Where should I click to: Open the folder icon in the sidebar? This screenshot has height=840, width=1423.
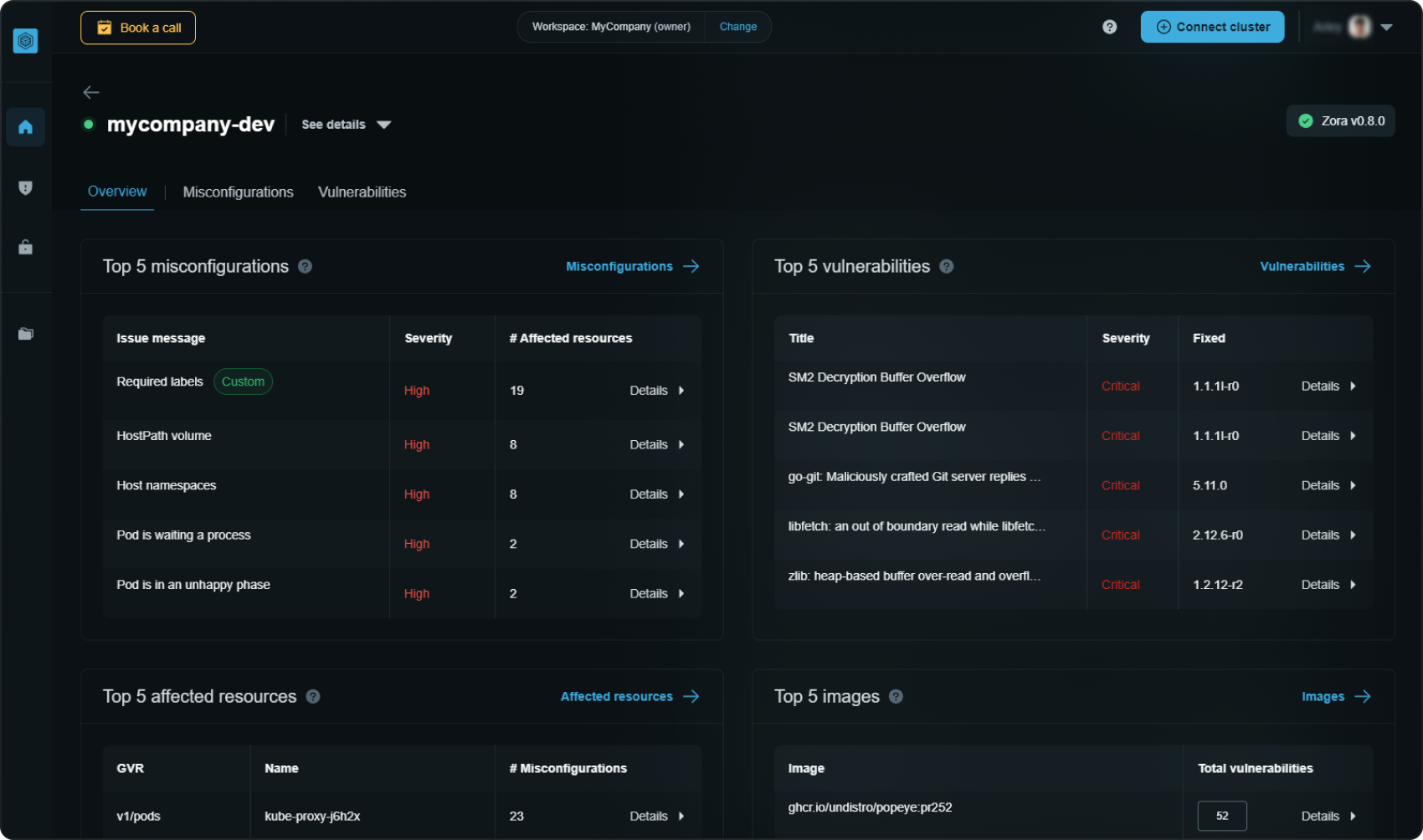coord(25,334)
